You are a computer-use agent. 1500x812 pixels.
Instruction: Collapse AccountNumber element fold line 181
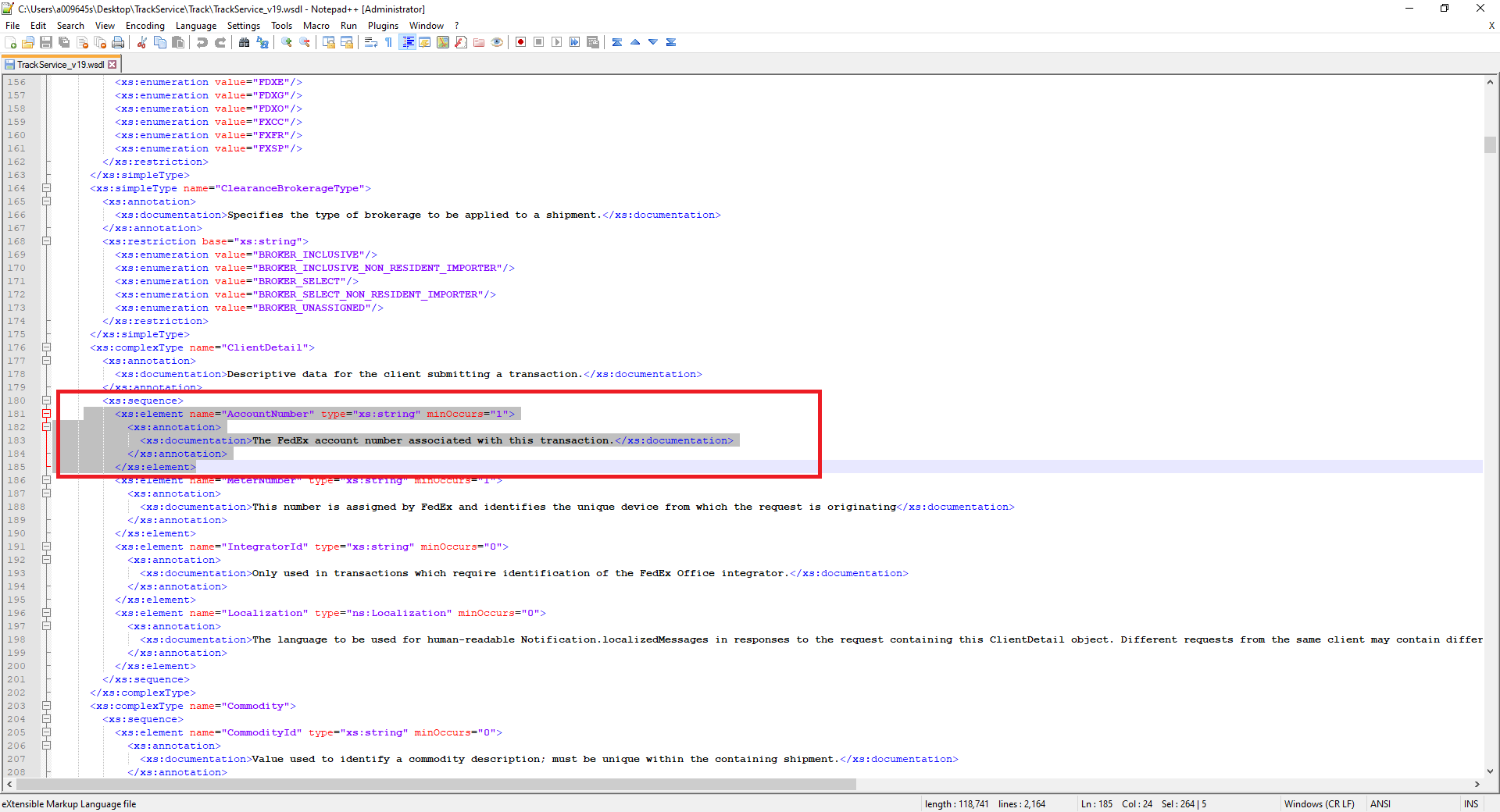point(46,414)
